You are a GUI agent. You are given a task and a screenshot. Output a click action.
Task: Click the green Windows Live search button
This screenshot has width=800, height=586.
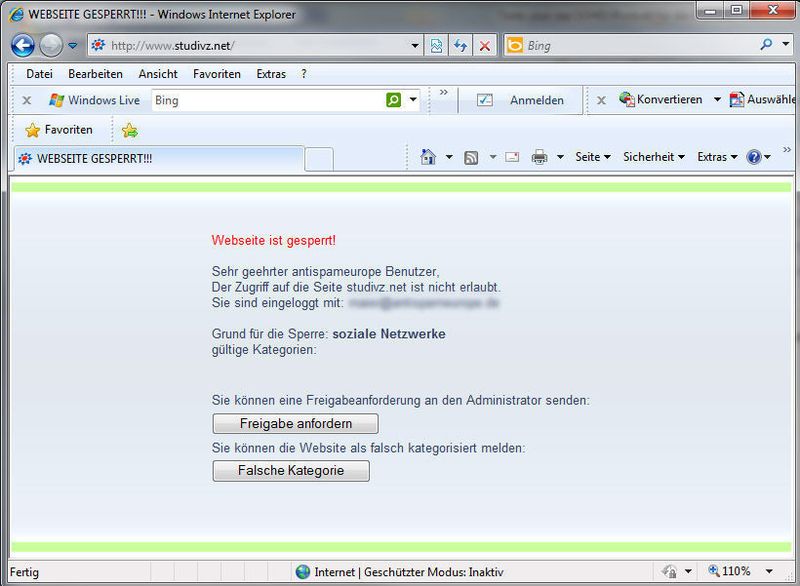point(393,100)
